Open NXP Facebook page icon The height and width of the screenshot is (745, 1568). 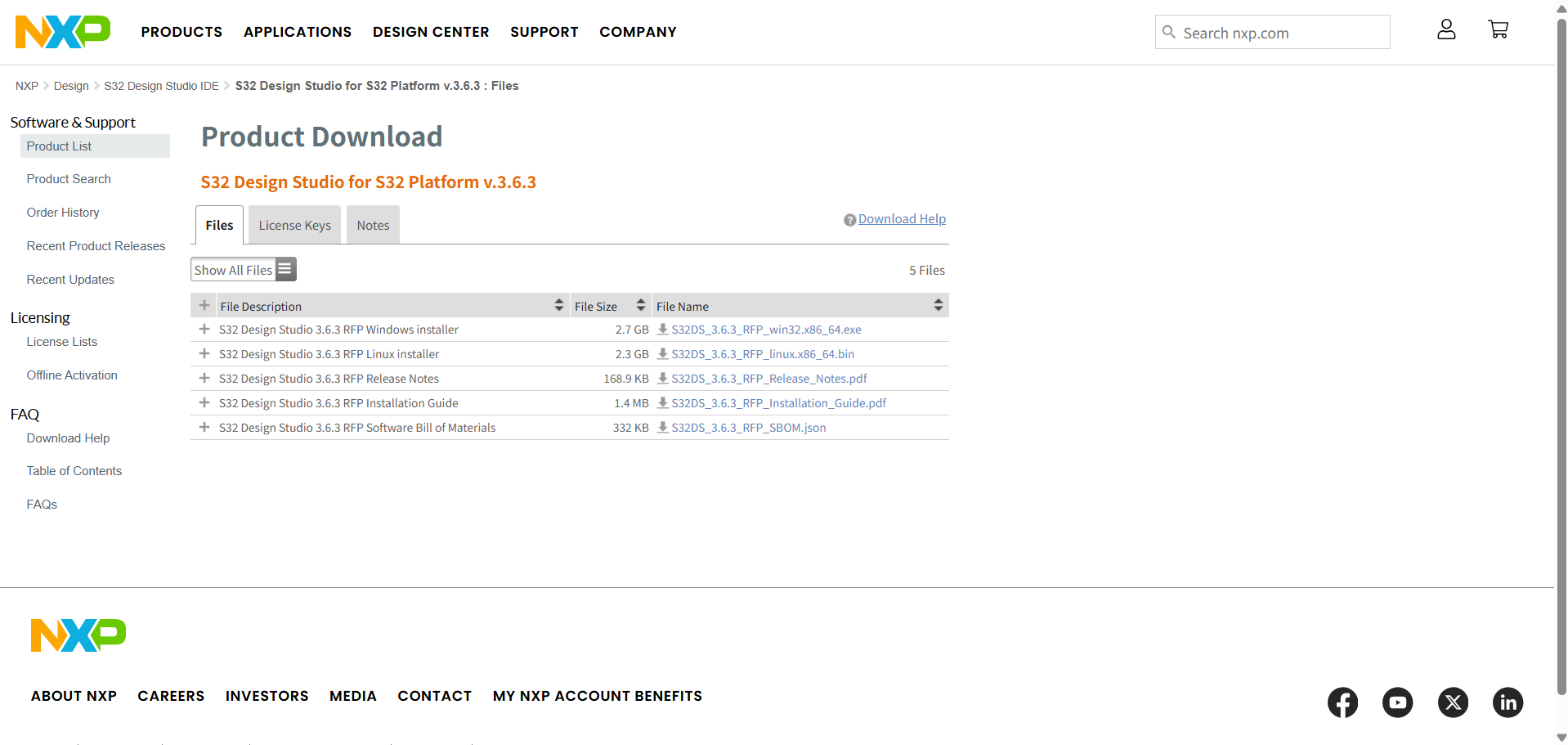1342,702
